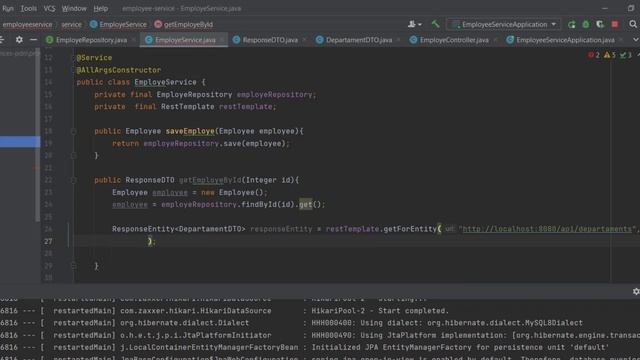The width and height of the screenshot is (640, 360).
Task: Open the user account dropdown in toolbar
Action: tap(414, 24)
